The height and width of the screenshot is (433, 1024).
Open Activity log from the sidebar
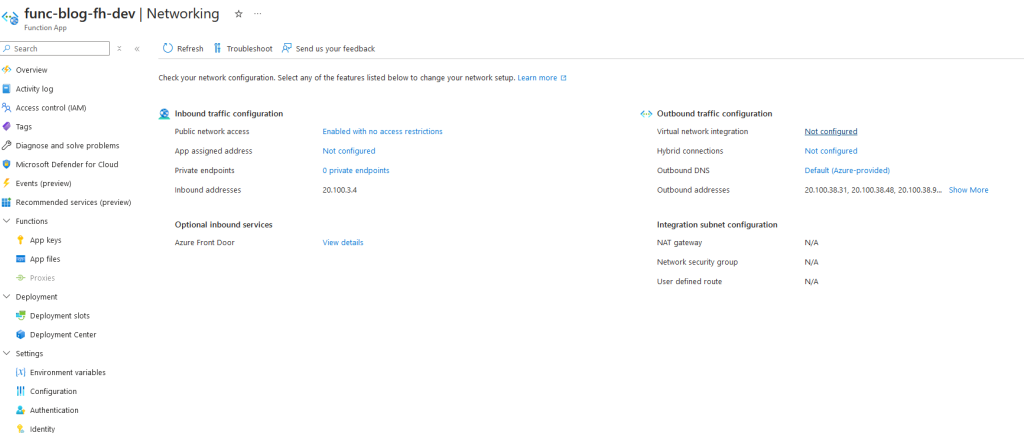[35, 89]
